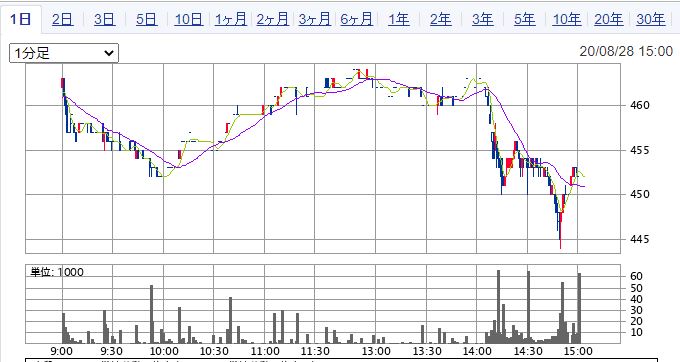The image size is (680, 362).
Task: Click the opening candlestick at 9:00
Action: [63, 84]
